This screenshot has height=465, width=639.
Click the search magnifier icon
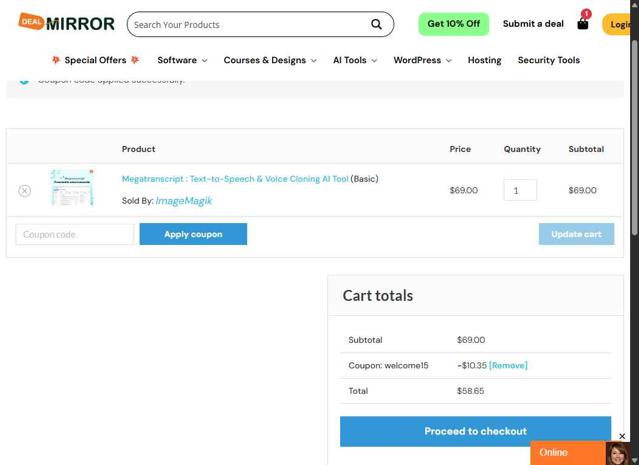pyautogui.click(x=376, y=24)
